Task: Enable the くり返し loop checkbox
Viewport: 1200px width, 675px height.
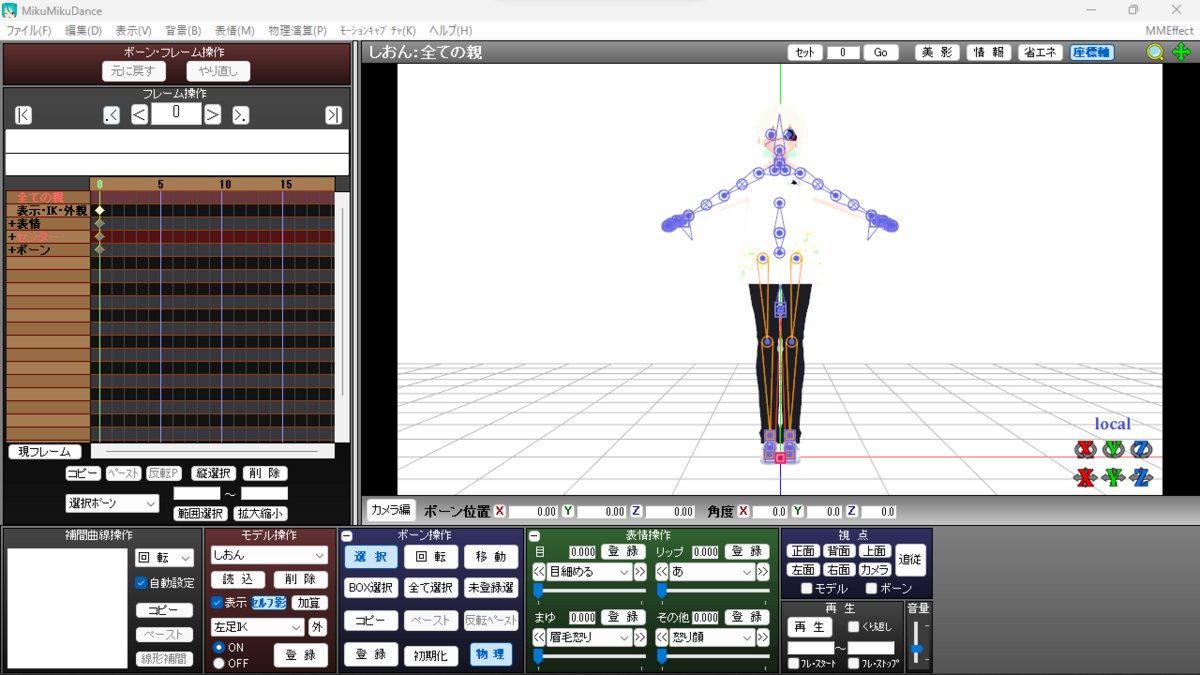Action: (853, 627)
